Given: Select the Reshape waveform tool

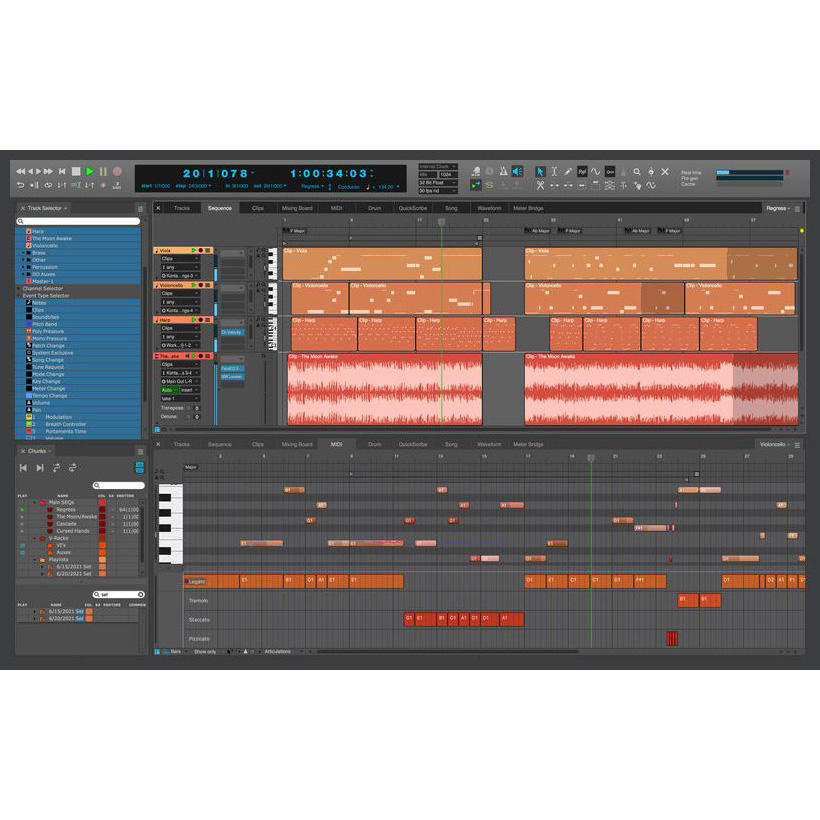Looking at the screenshot, I should tap(596, 172).
